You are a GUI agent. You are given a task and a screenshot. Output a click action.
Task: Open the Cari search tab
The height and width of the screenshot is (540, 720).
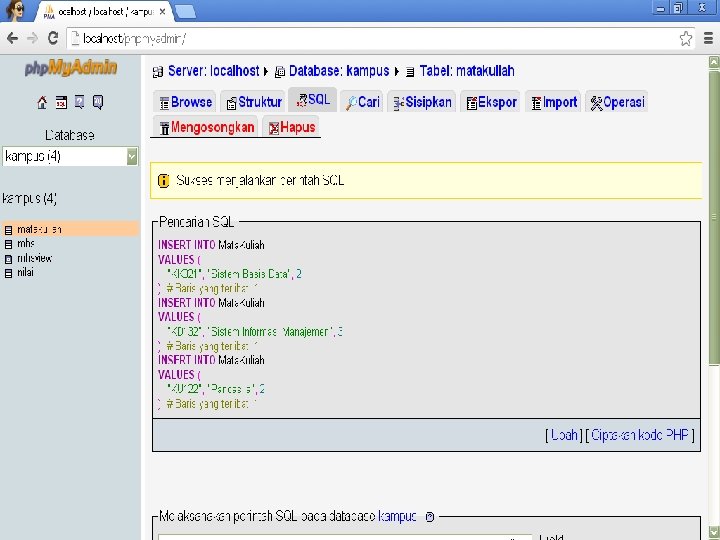363,102
